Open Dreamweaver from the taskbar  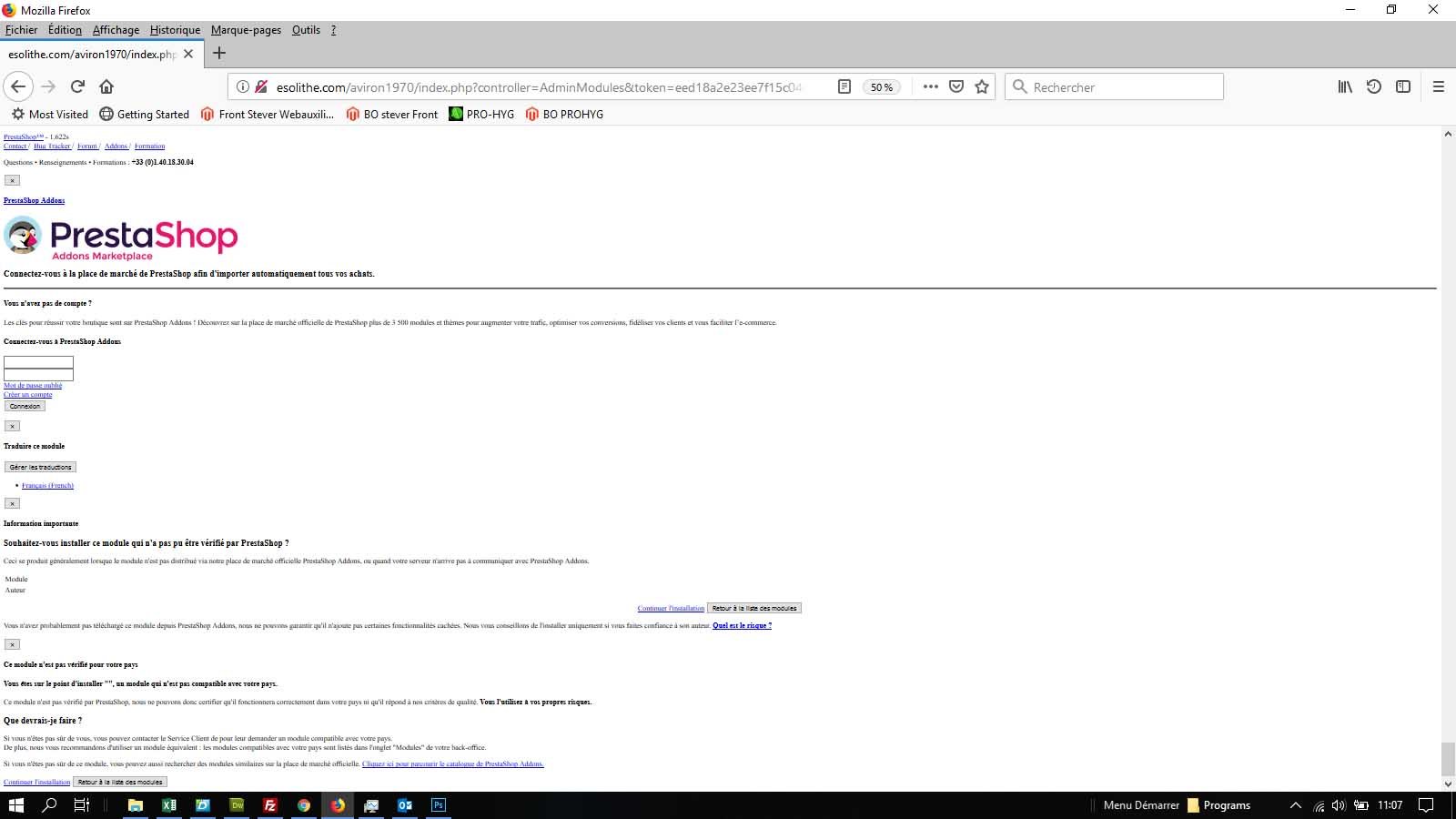237,805
